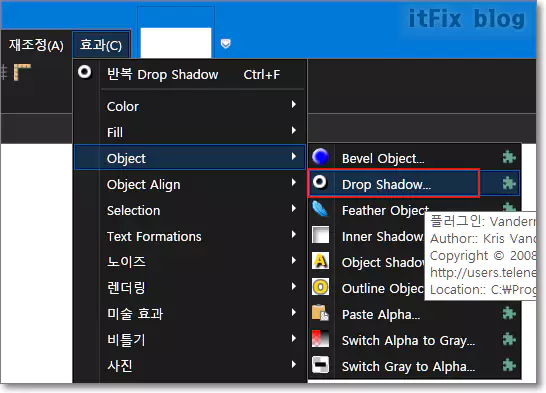
Task: Click the 반복 Drop Shadow circle icon
Action: (x=85, y=72)
